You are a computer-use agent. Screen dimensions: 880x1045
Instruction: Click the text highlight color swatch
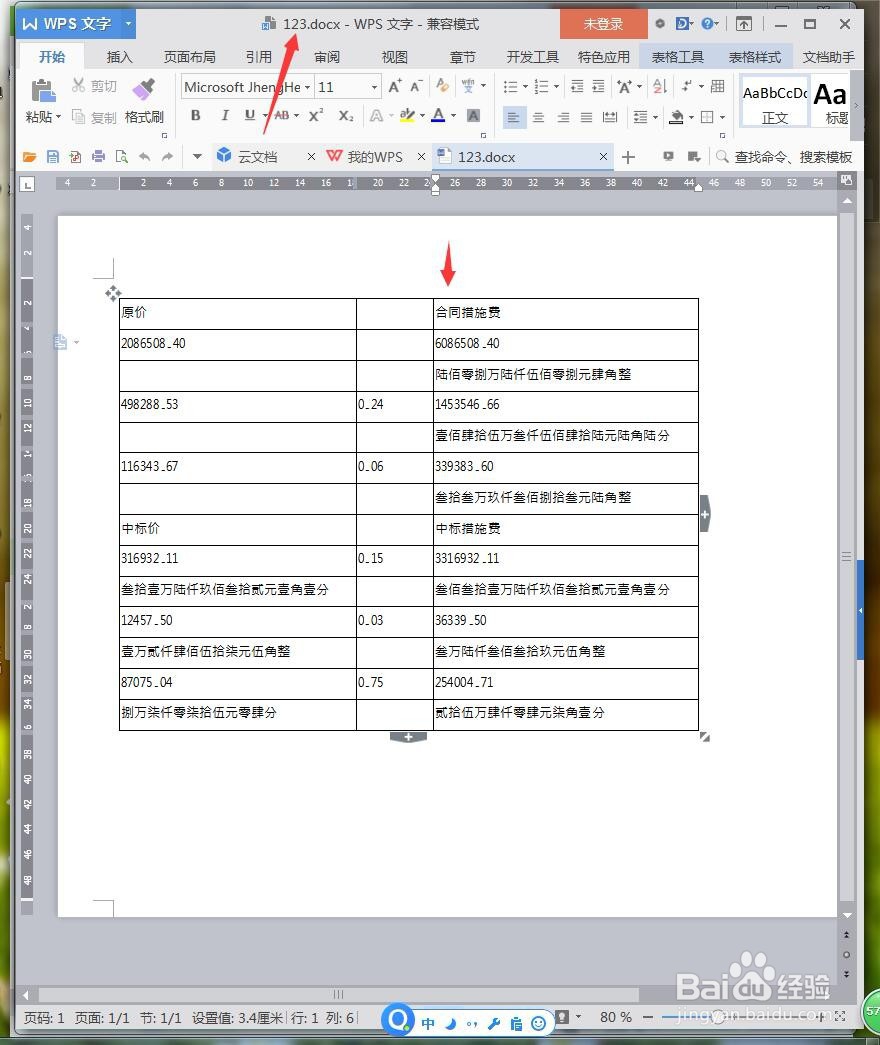(407, 116)
